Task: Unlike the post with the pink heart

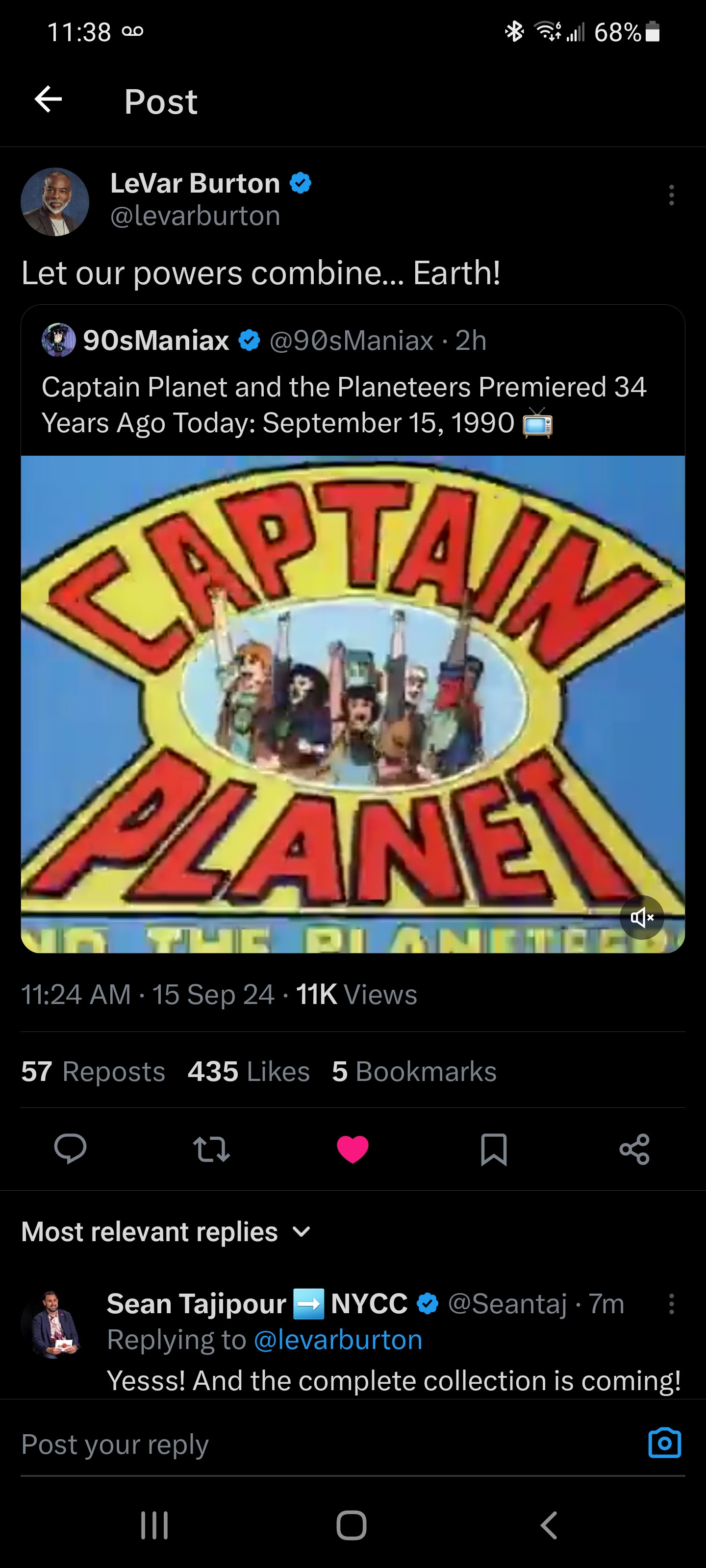Action: click(353, 1149)
